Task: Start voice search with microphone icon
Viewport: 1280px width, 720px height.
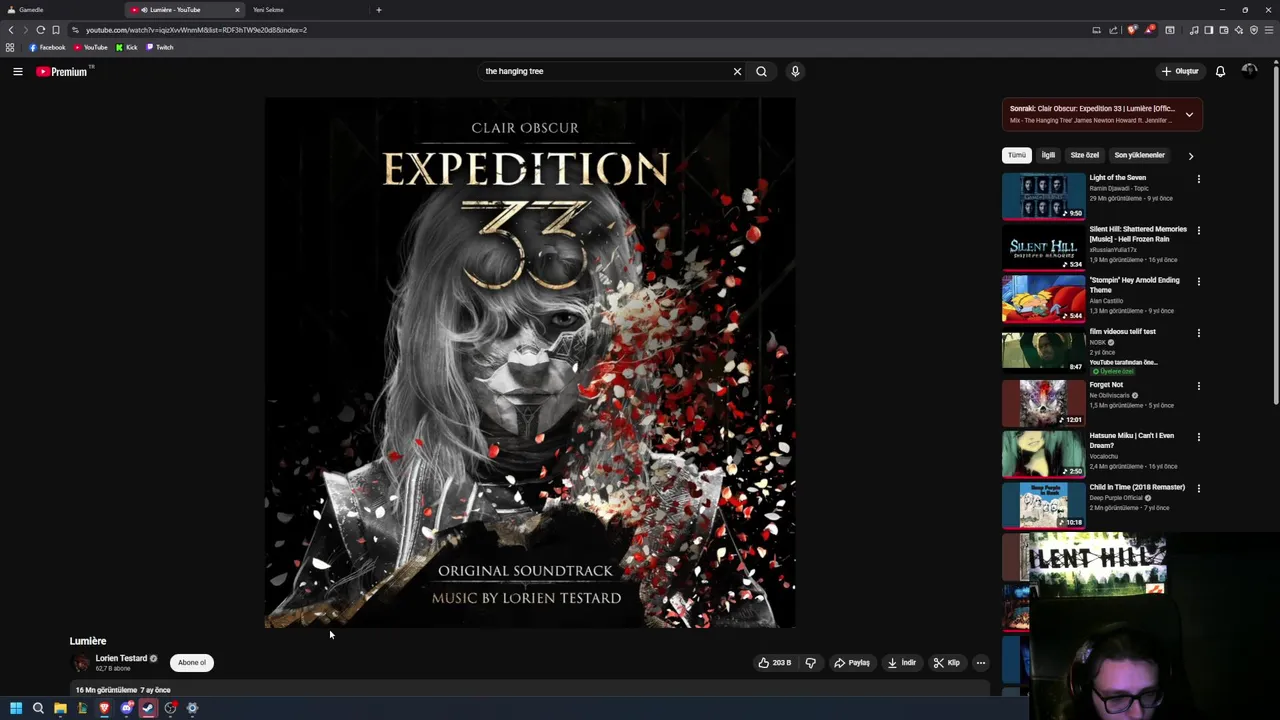Action: [795, 71]
